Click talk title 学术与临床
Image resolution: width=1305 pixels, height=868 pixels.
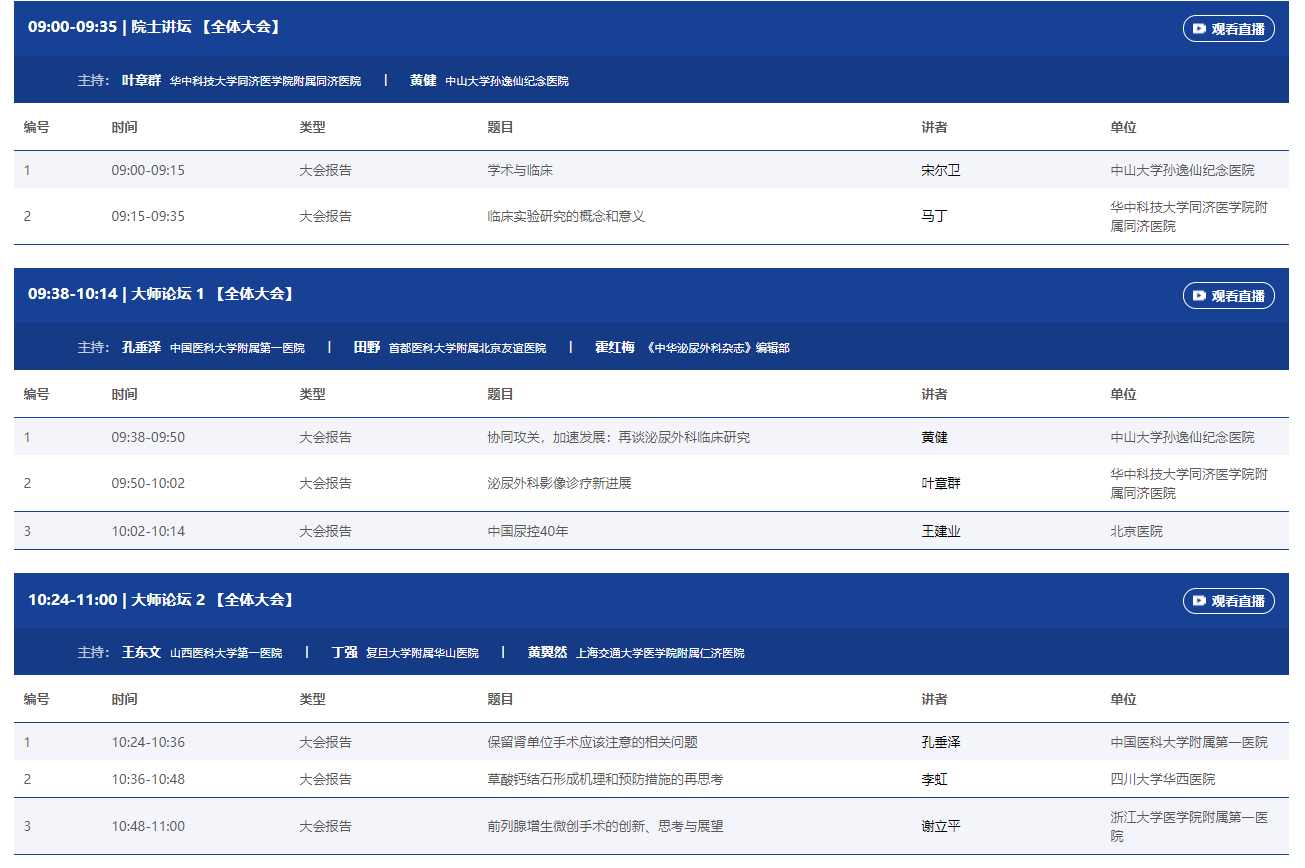pos(520,170)
